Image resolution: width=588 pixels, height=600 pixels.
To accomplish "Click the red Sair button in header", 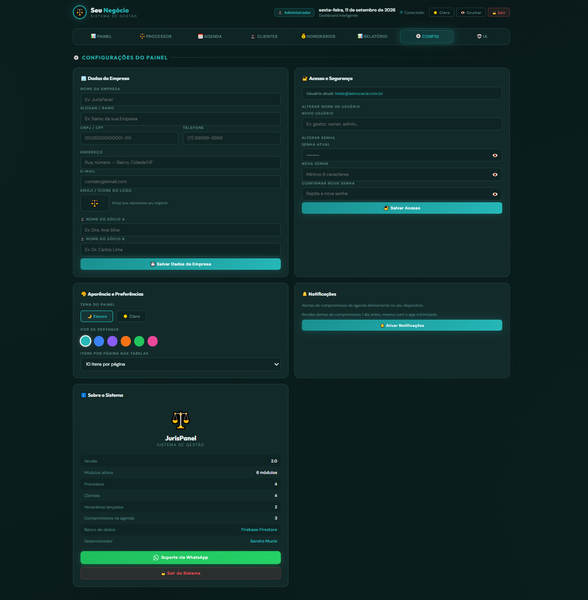I will click(499, 13).
